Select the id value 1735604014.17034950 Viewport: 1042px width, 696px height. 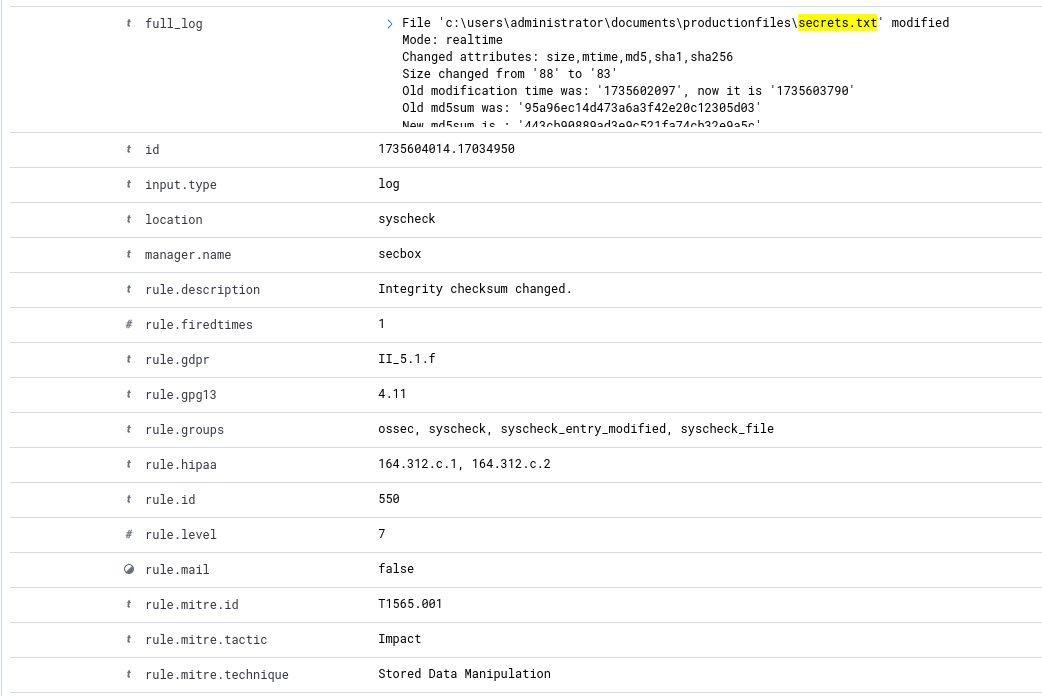point(446,148)
